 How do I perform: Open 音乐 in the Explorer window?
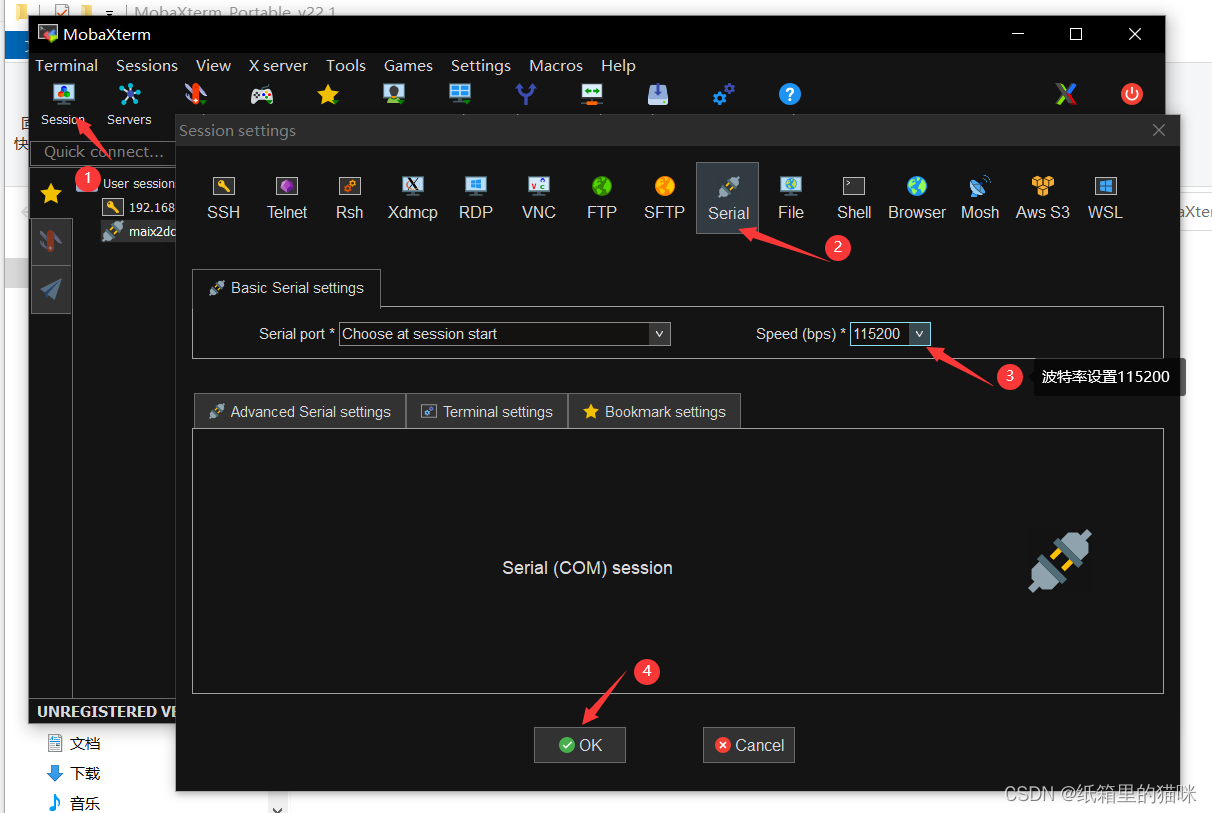pyautogui.click(x=74, y=802)
